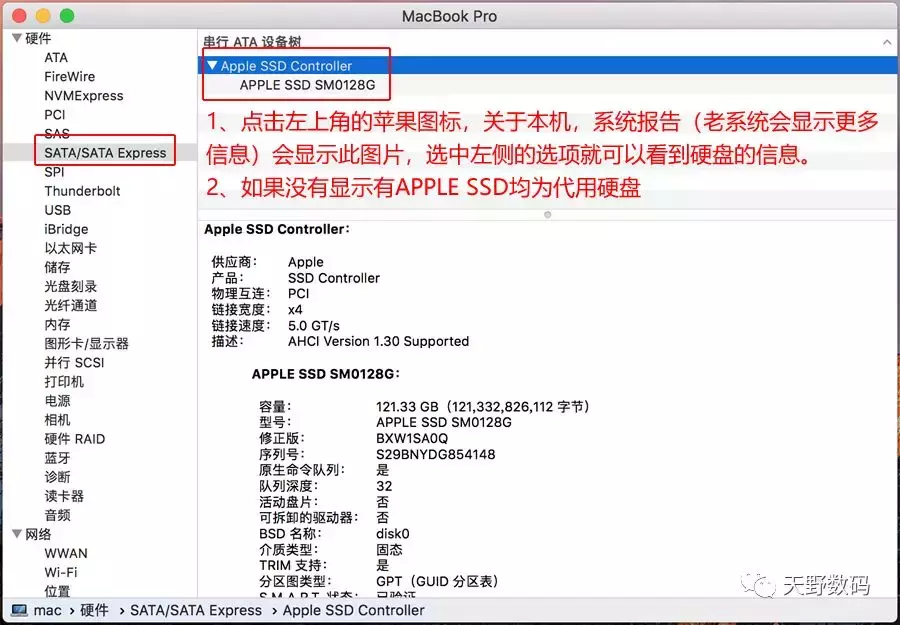
Task: Open 储存 in the sidebar
Action: [57, 267]
